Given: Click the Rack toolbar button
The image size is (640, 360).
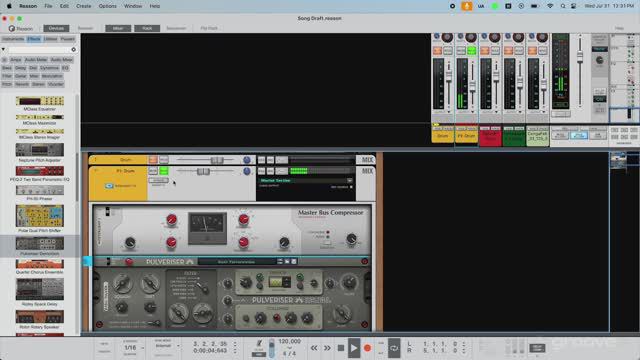Looking at the screenshot, I should click(147, 28).
